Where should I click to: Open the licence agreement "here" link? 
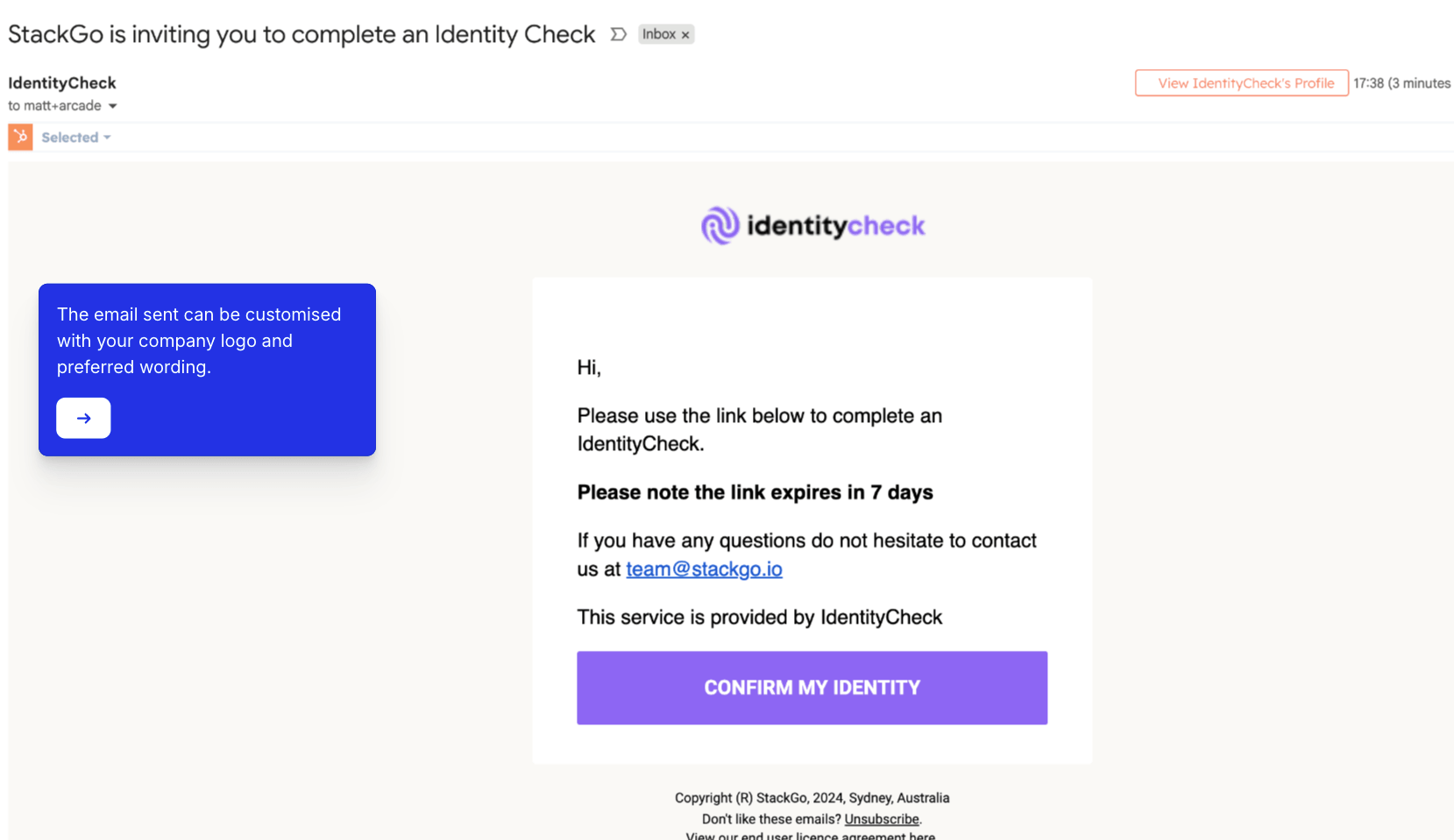click(922, 836)
